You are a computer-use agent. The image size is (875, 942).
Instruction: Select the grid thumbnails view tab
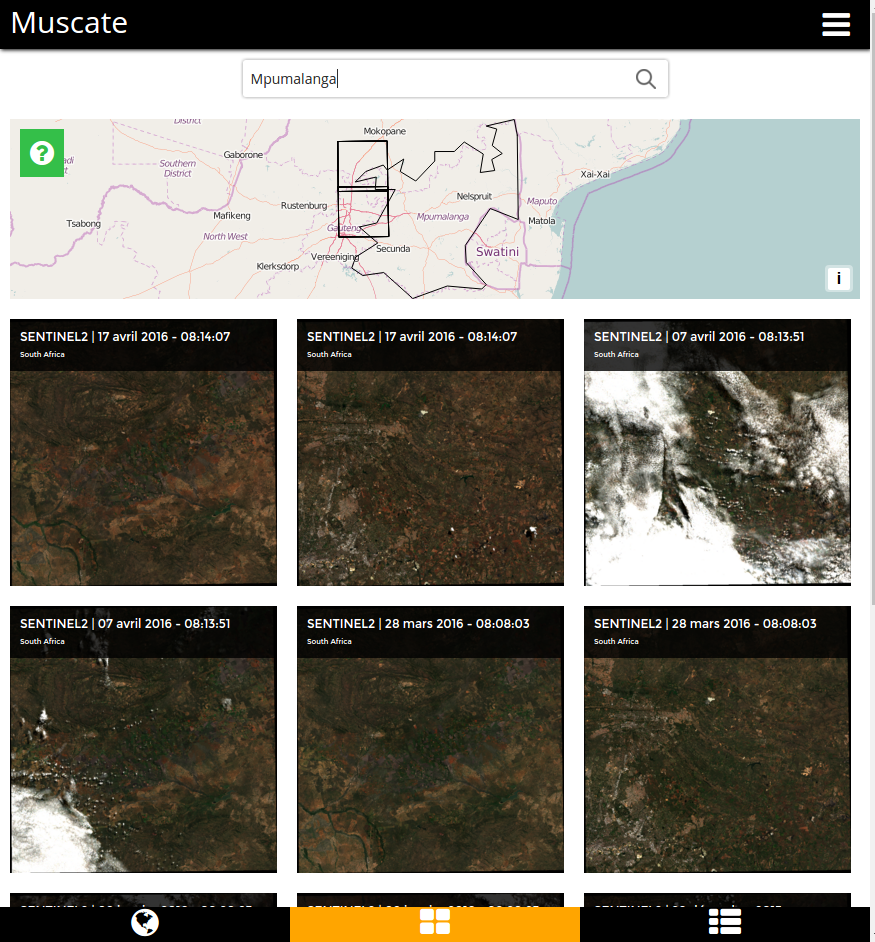pyautogui.click(x=435, y=923)
